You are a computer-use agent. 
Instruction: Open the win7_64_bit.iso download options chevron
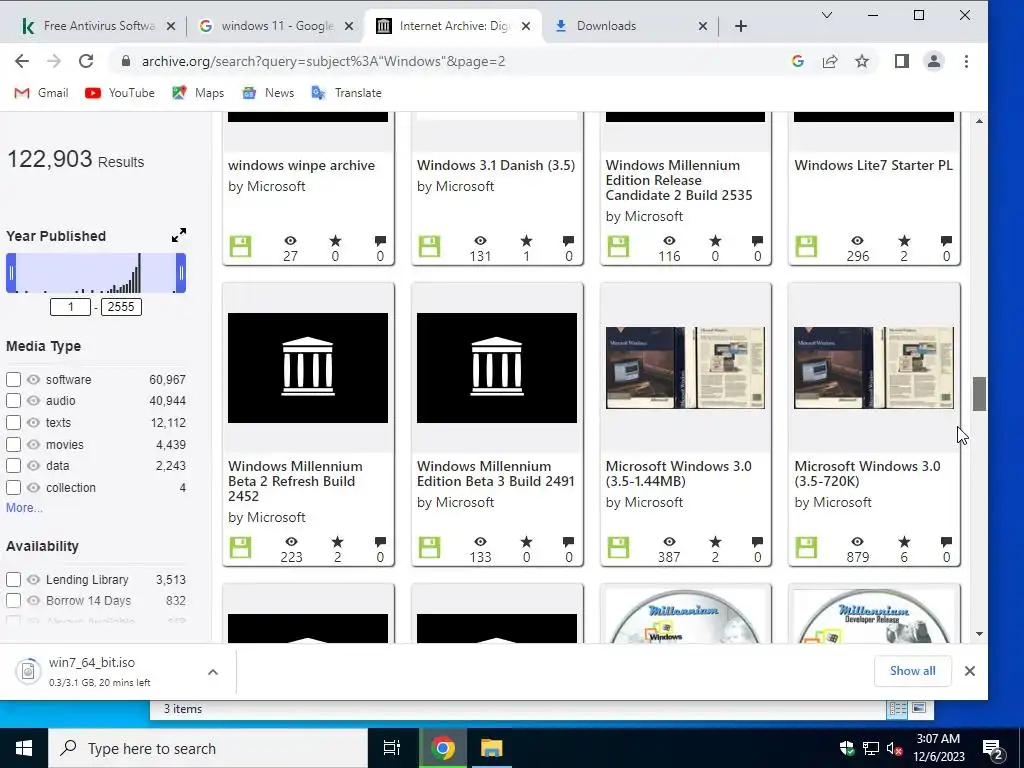[213, 671]
